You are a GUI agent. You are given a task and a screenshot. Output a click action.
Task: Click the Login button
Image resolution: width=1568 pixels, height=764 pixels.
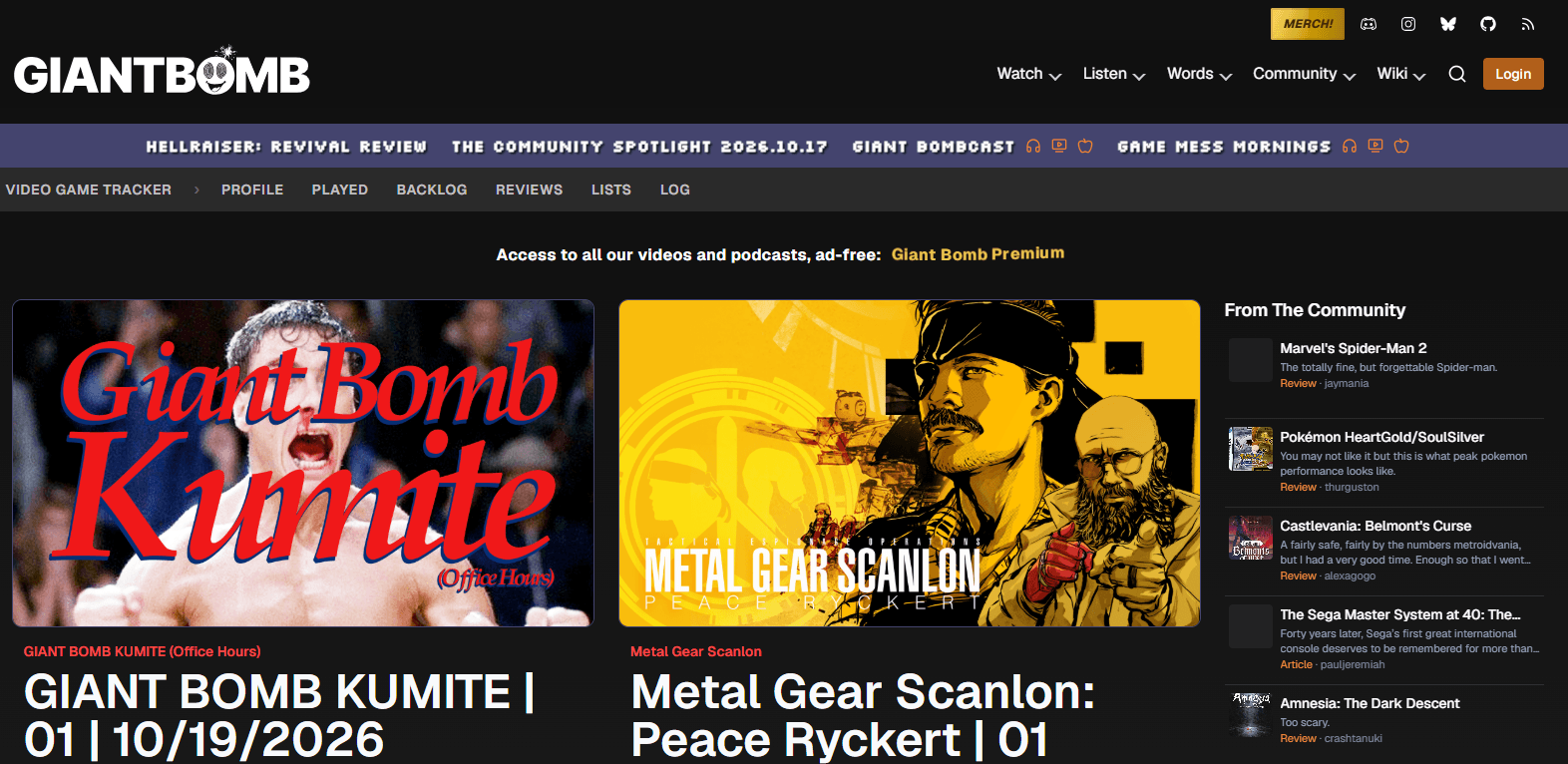tap(1513, 74)
